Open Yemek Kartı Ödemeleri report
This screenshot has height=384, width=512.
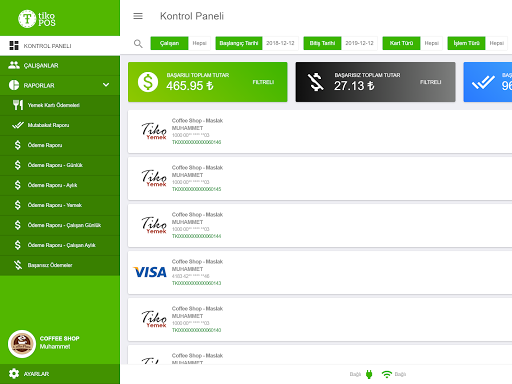(x=60, y=105)
